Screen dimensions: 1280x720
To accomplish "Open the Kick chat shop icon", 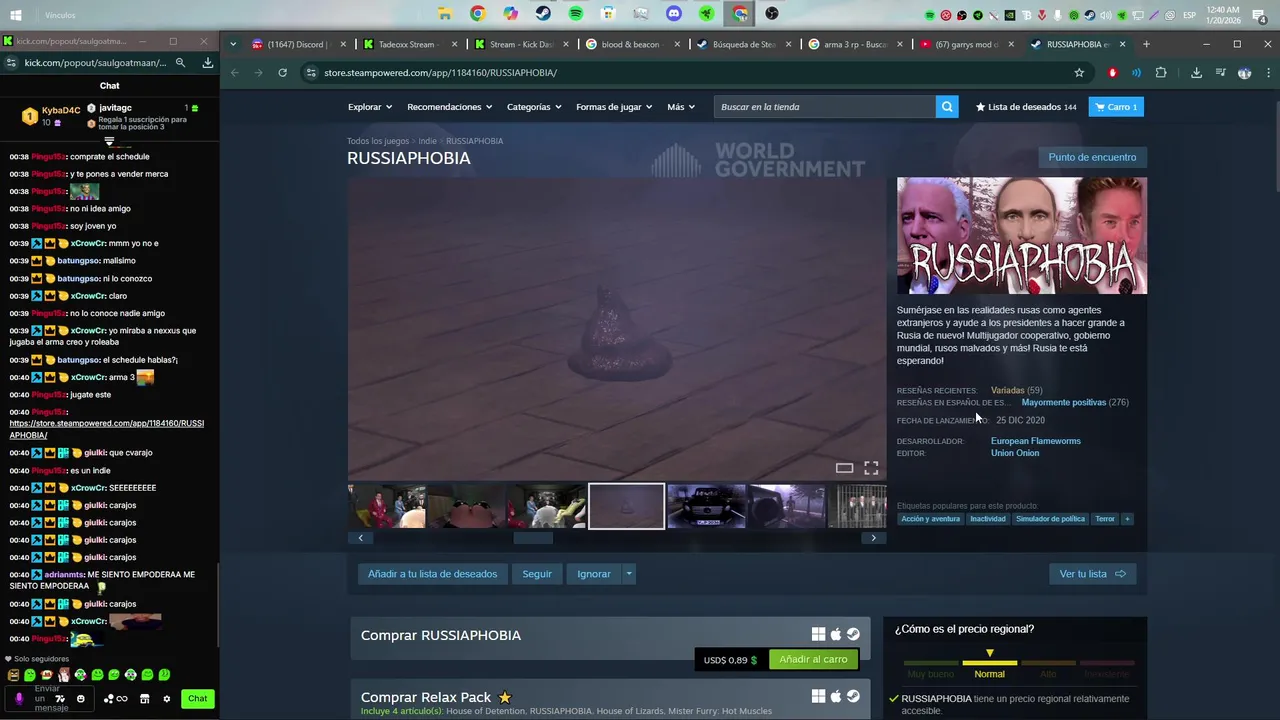I will point(144,699).
